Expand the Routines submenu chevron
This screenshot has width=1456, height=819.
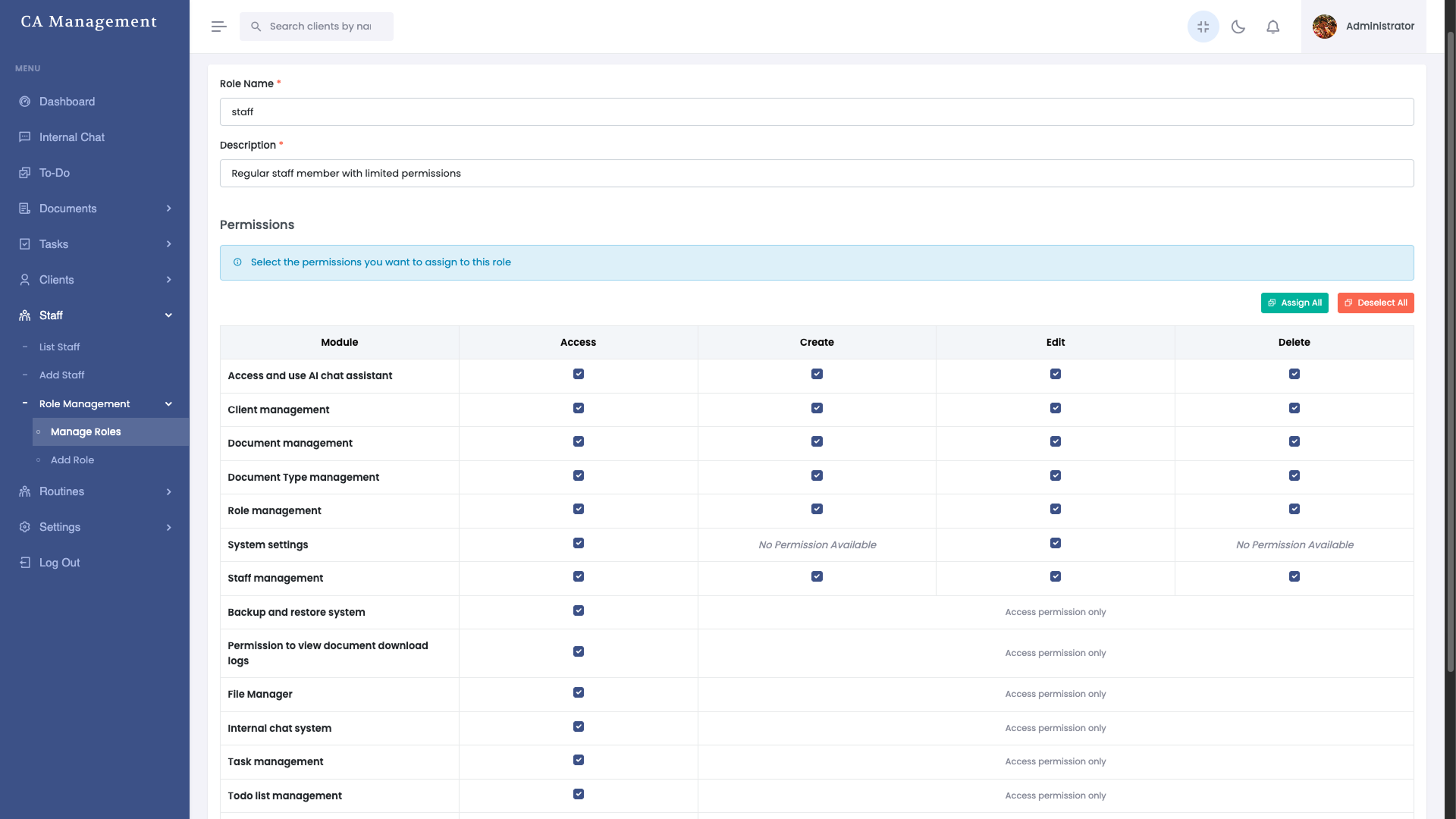pyautogui.click(x=168, y=491)
